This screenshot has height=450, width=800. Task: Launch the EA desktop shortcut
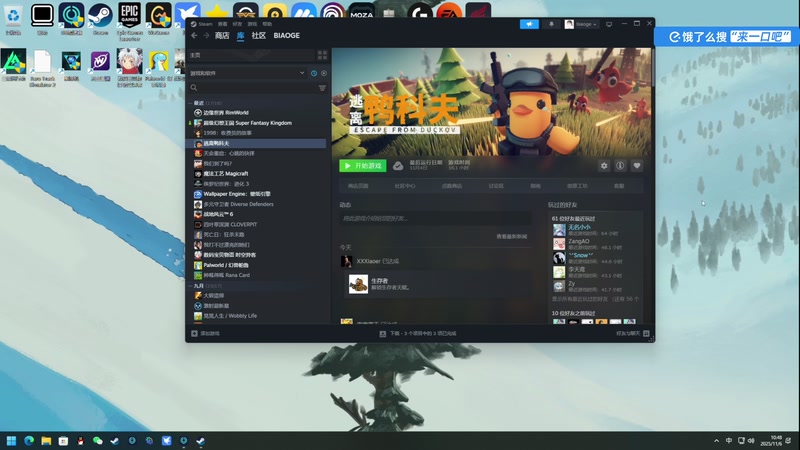tap(449, 11)
